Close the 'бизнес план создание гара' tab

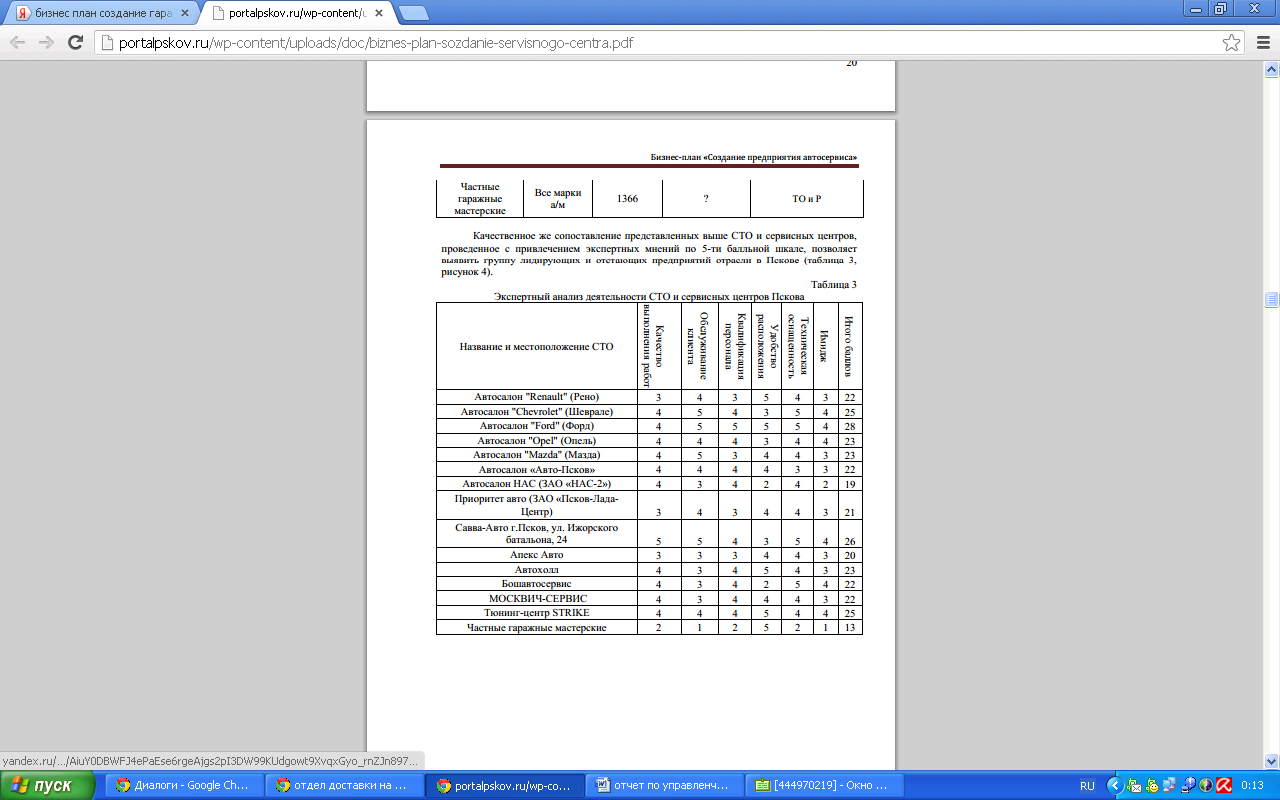click(184, 14)
